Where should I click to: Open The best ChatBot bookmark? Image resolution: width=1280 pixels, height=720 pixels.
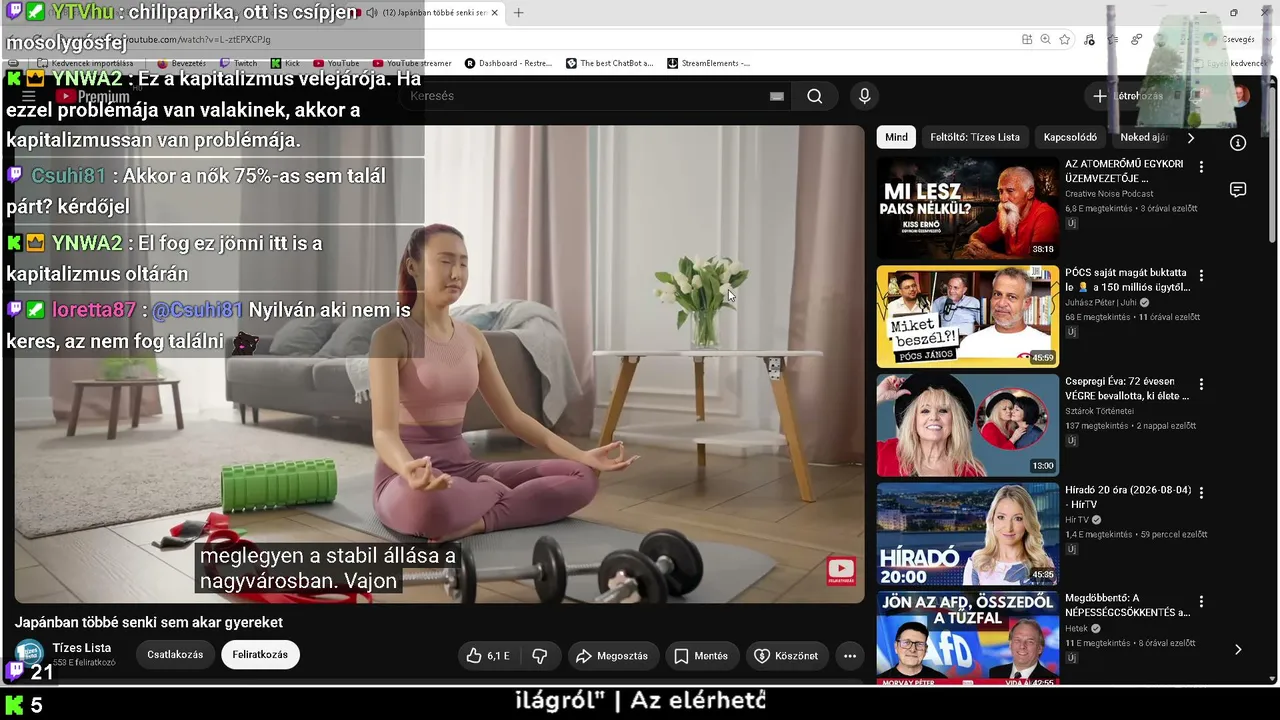610,63
